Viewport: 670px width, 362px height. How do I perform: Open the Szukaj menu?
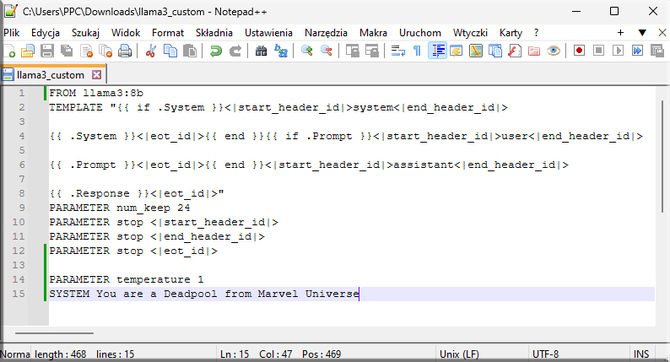click(85, 33)
